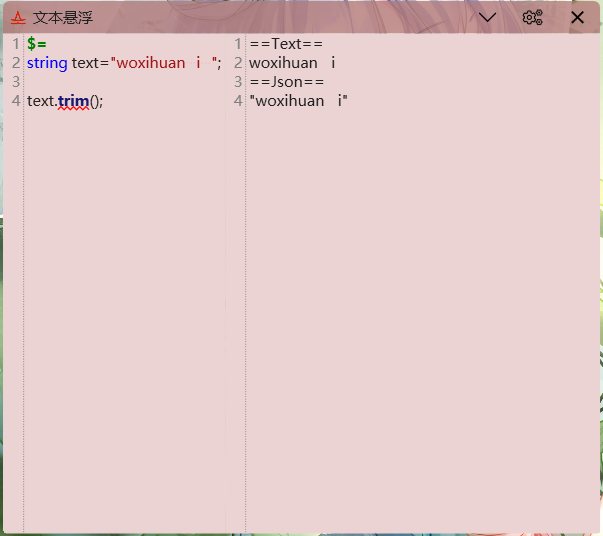Click the 文本悬浮 window title

click(x=63, y=18)
